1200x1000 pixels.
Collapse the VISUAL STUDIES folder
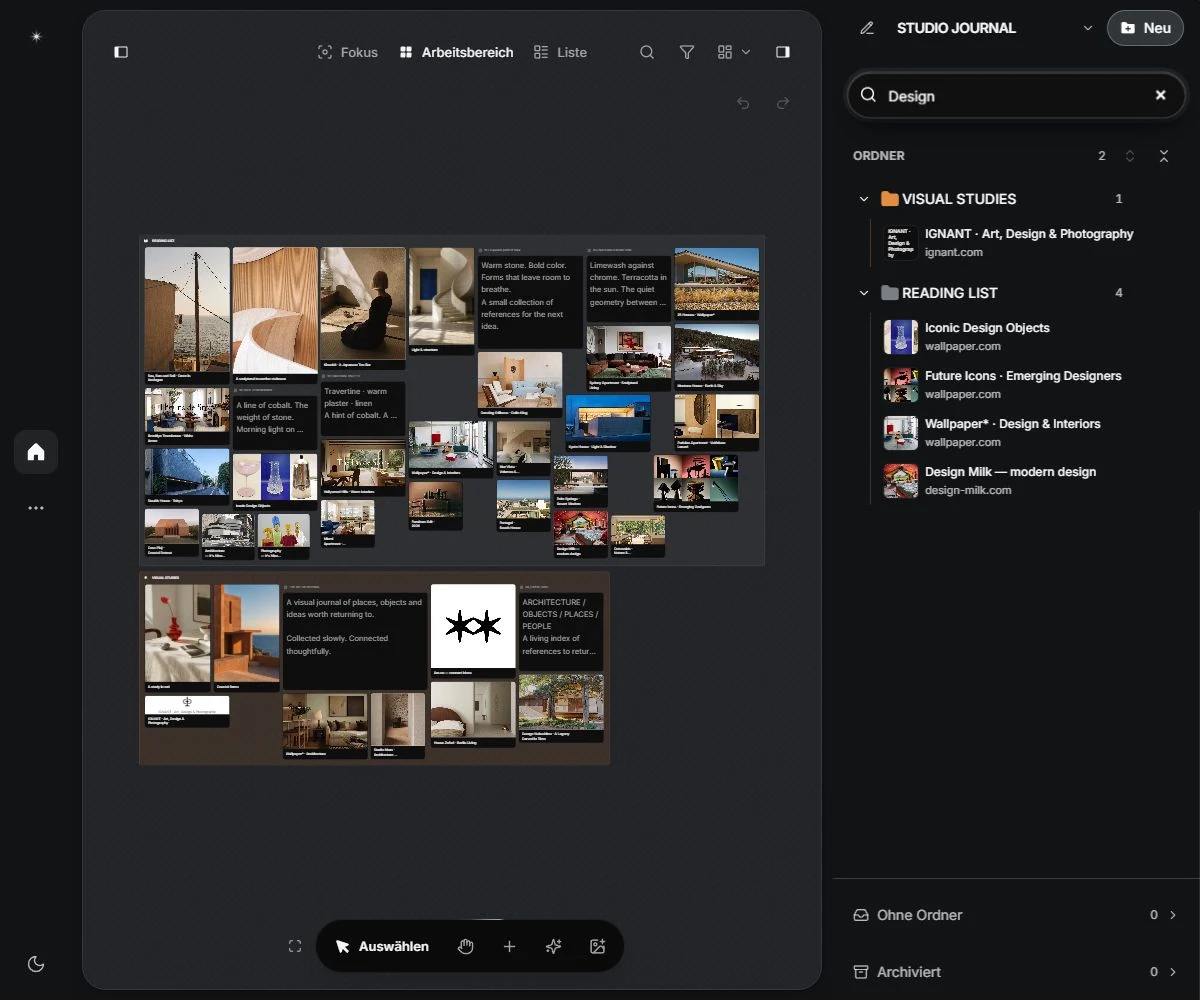864,199
